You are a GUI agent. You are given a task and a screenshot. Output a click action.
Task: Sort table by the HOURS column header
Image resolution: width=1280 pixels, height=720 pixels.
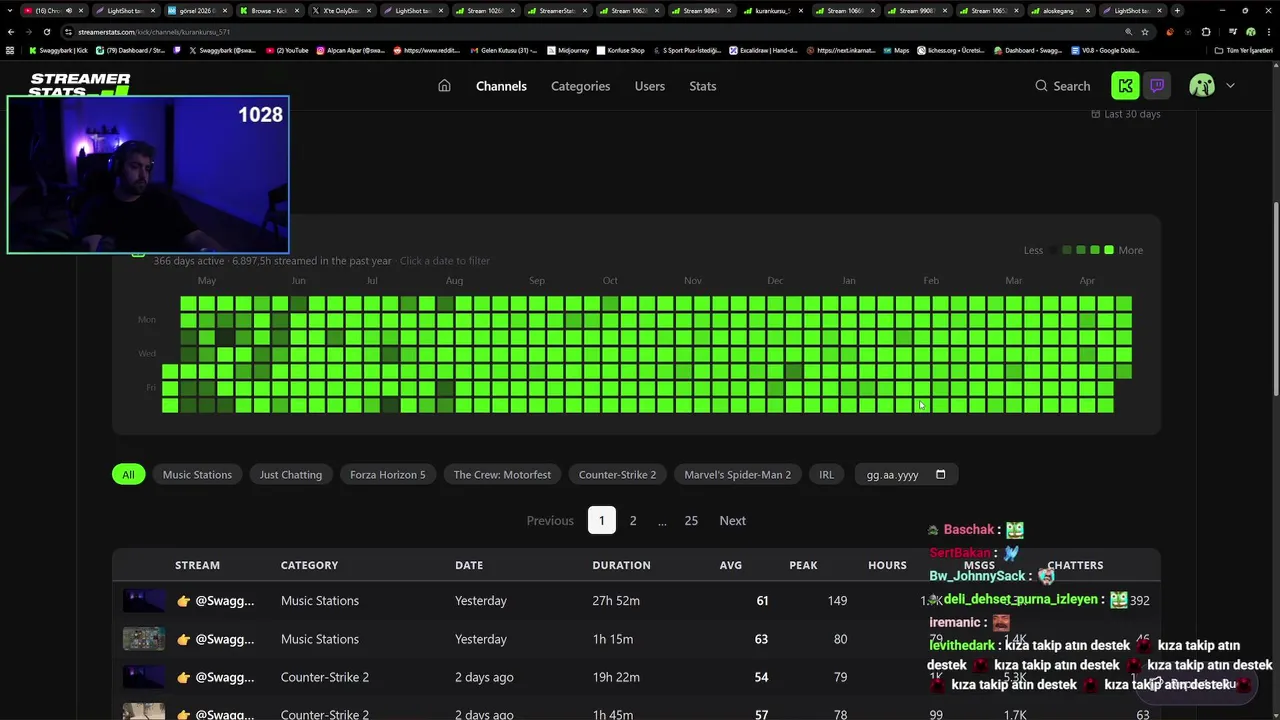pos(887,565)
